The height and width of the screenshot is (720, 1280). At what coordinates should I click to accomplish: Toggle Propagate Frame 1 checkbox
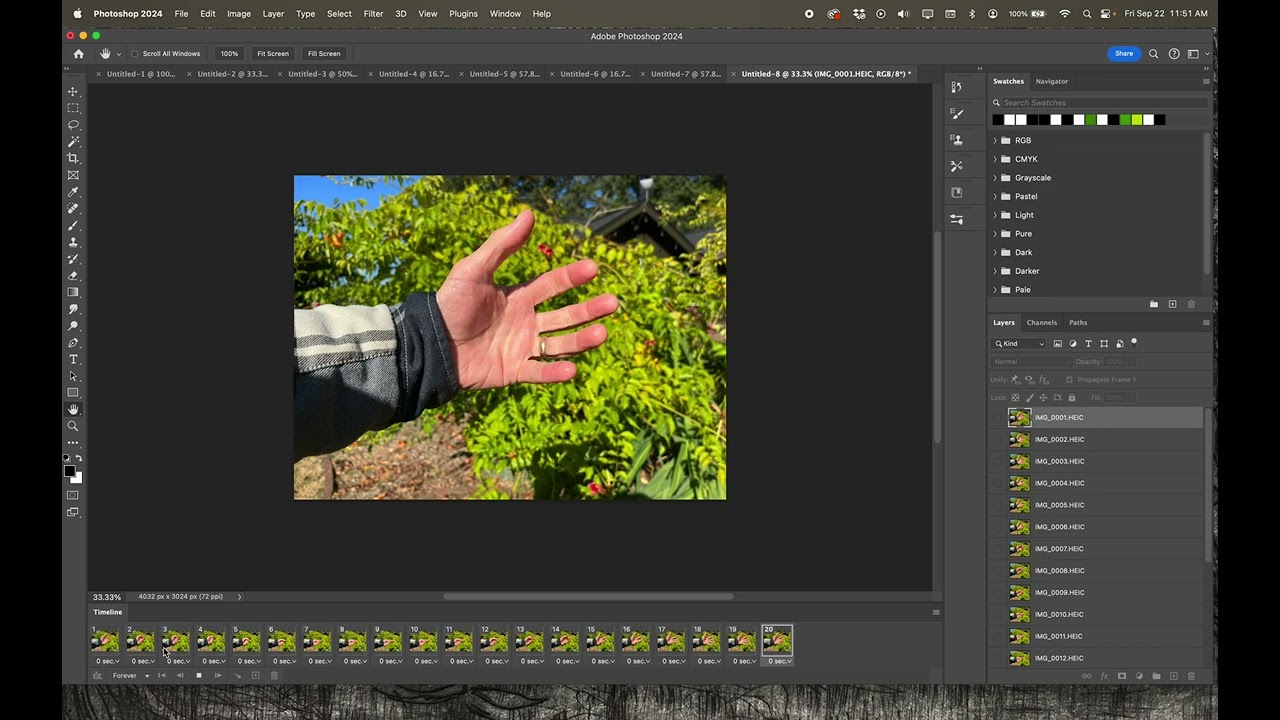tap(1069, 380)
